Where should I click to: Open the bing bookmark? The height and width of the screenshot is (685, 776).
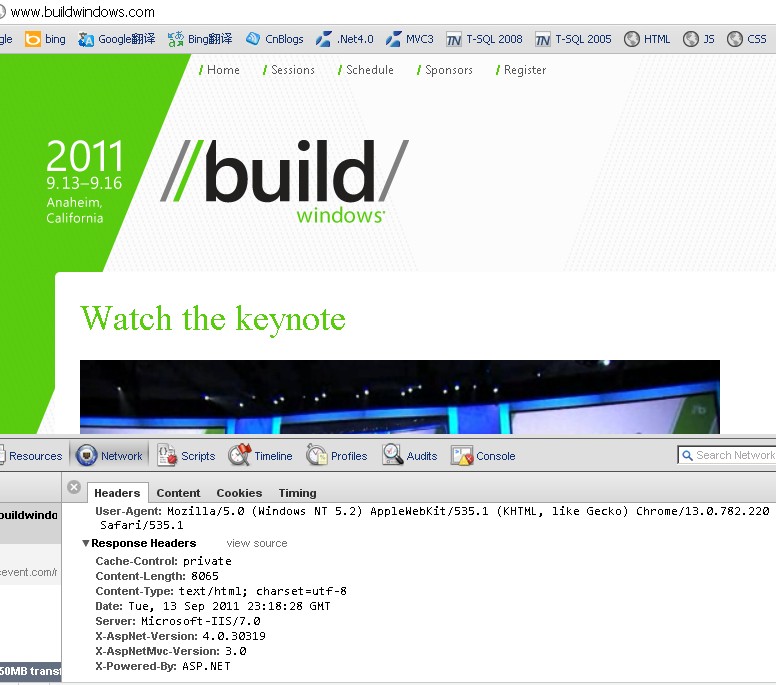[45, 39]
